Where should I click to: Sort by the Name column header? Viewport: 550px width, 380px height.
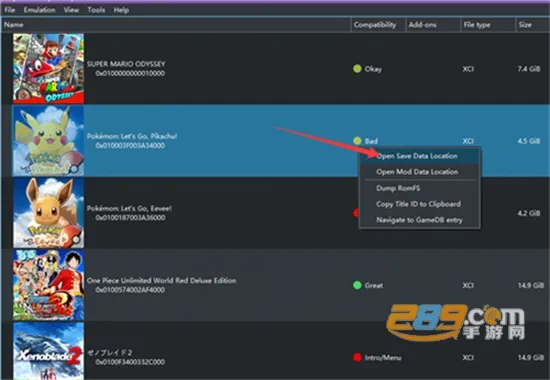[x=175, y=25]
